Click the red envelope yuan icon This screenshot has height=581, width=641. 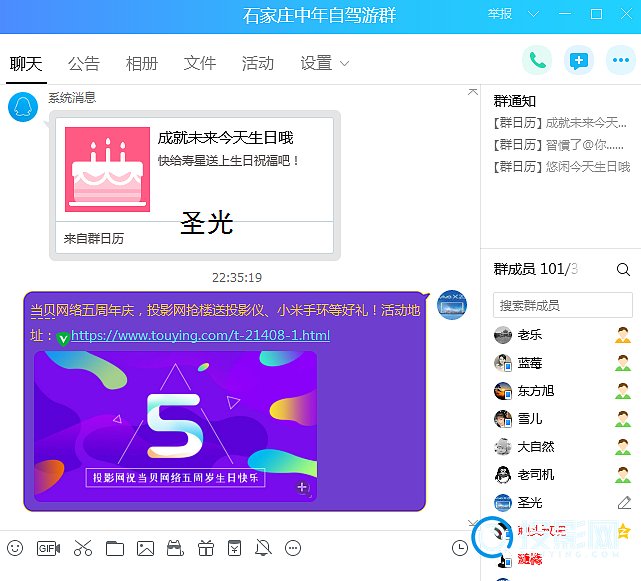pos(235,548)
